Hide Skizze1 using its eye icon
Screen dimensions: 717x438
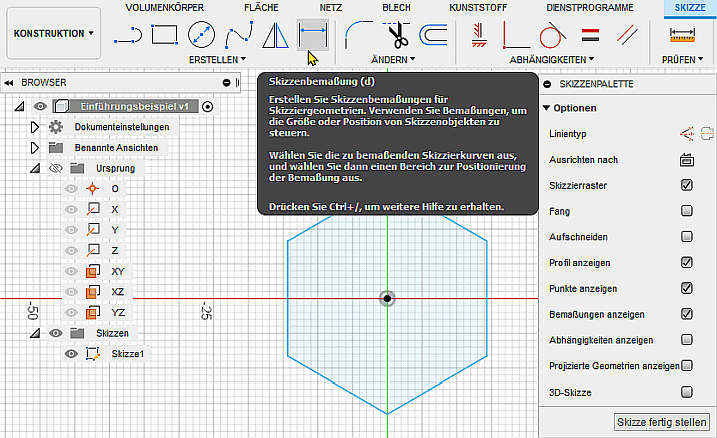(x=71, y=353)
